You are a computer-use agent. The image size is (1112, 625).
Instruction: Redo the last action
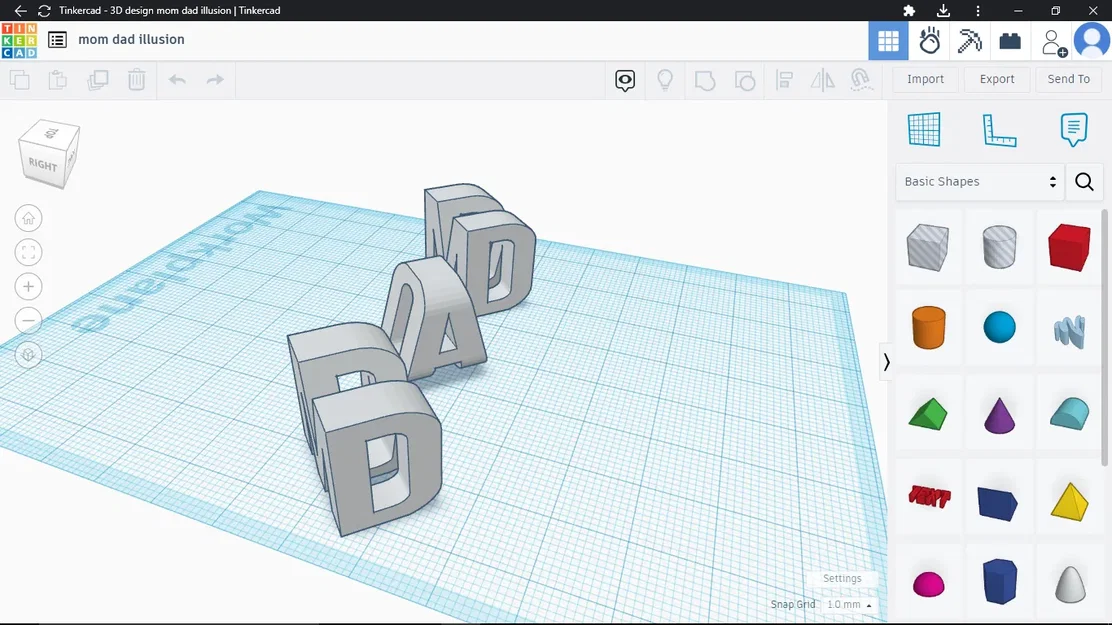[215, 79]
